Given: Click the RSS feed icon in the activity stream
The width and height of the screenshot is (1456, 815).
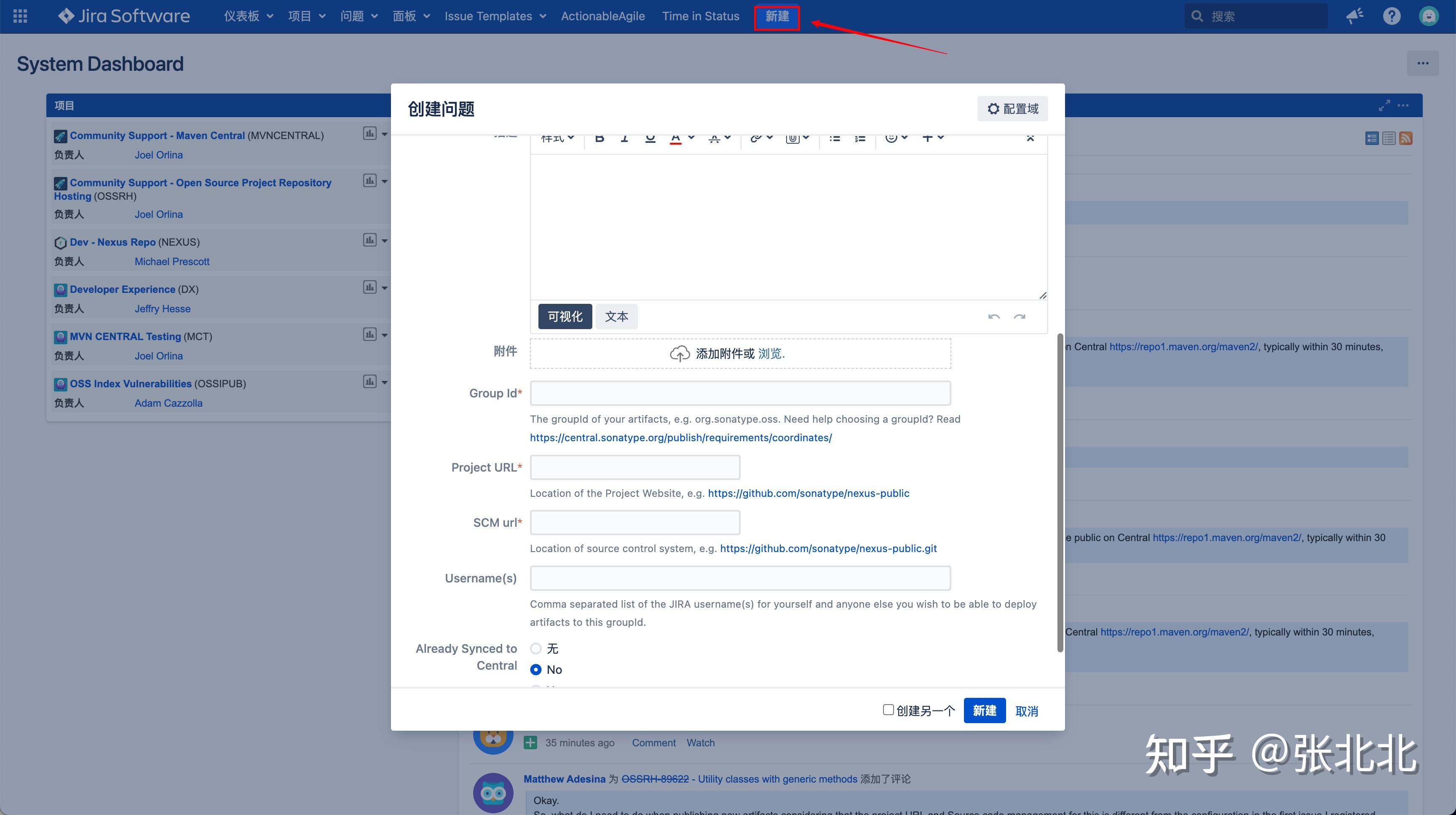Looking at the screenshot, I should [x=1406, y=139].
